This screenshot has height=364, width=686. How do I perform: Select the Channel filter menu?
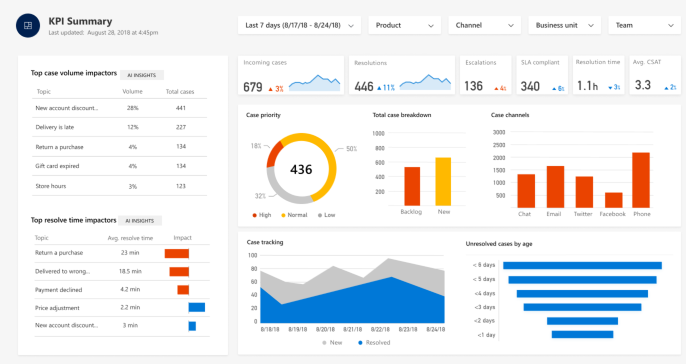485,25
